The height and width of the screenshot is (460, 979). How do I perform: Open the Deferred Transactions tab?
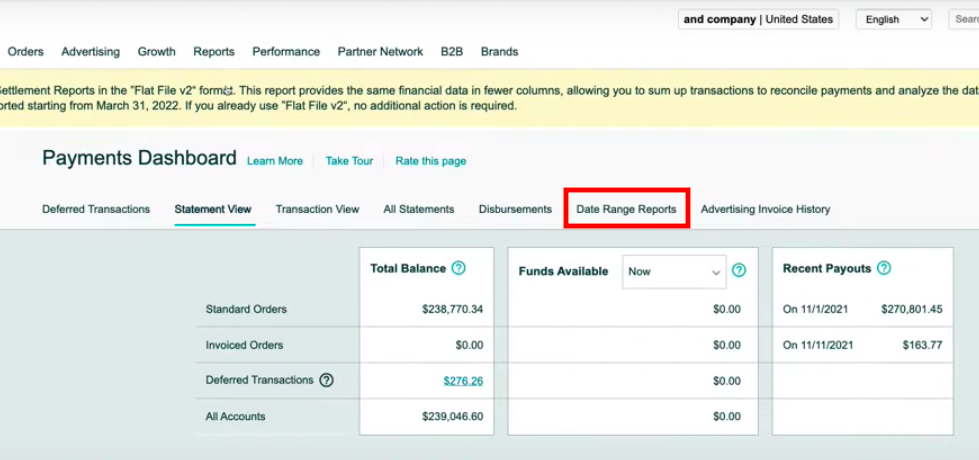[x=96, y=209]
